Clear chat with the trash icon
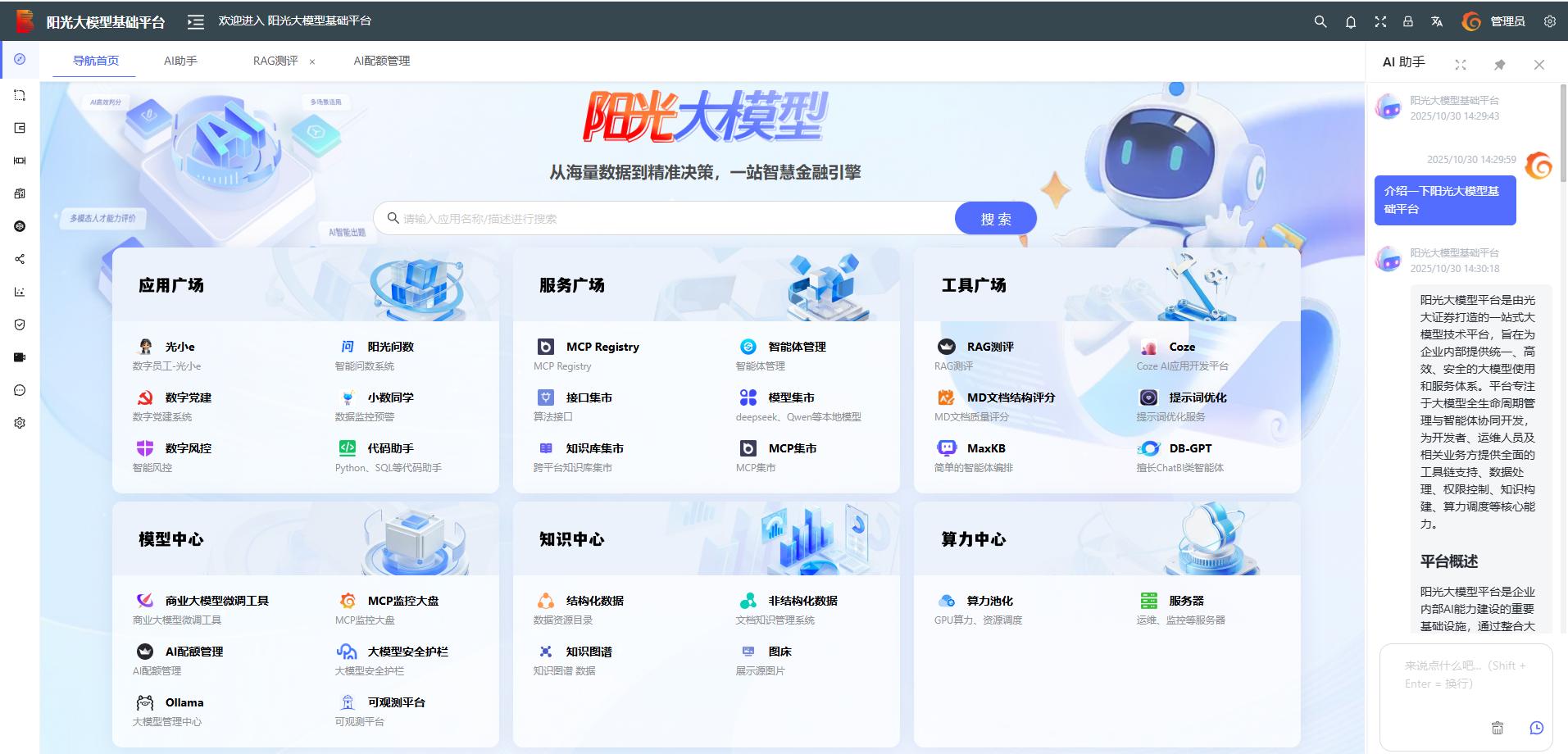1568x754 pixels. coord(1498,728)
